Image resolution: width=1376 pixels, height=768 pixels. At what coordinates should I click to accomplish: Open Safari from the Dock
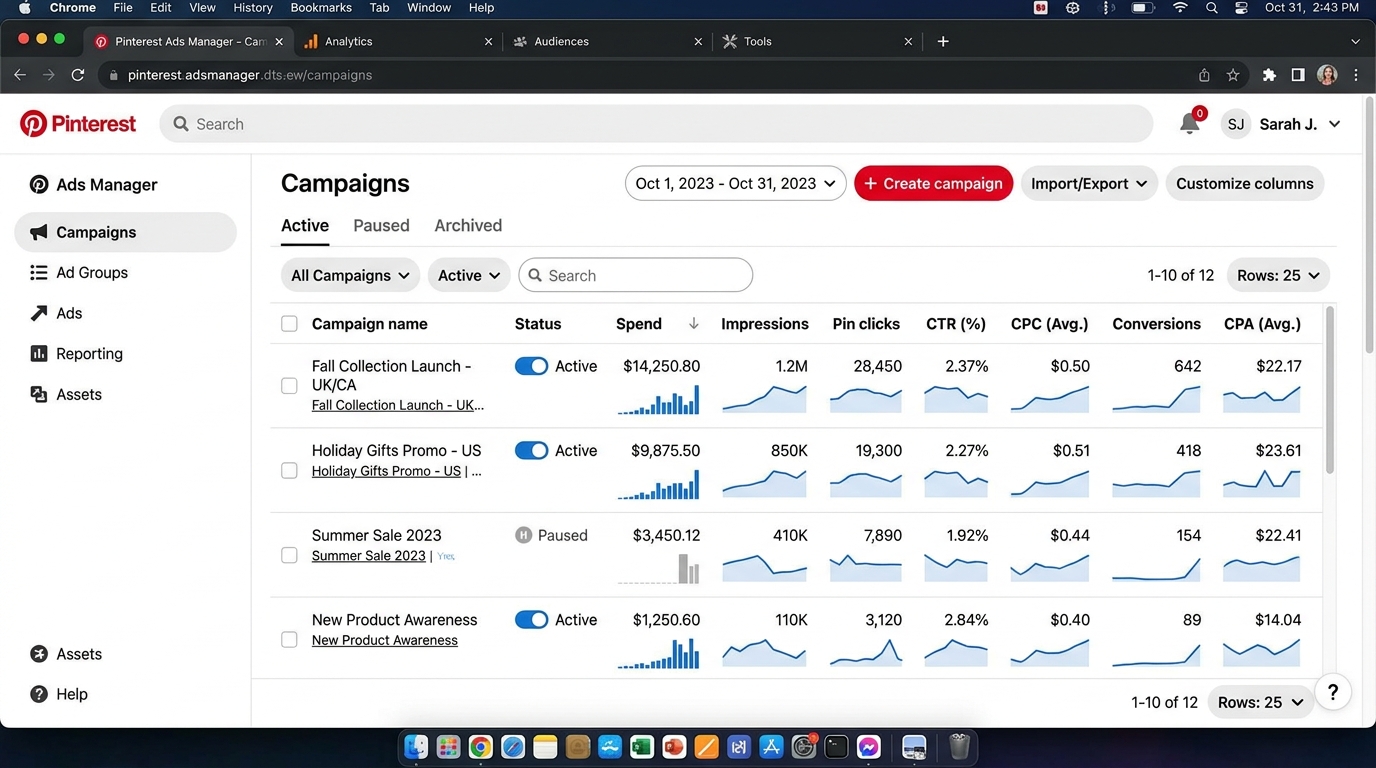pos(513,746)
